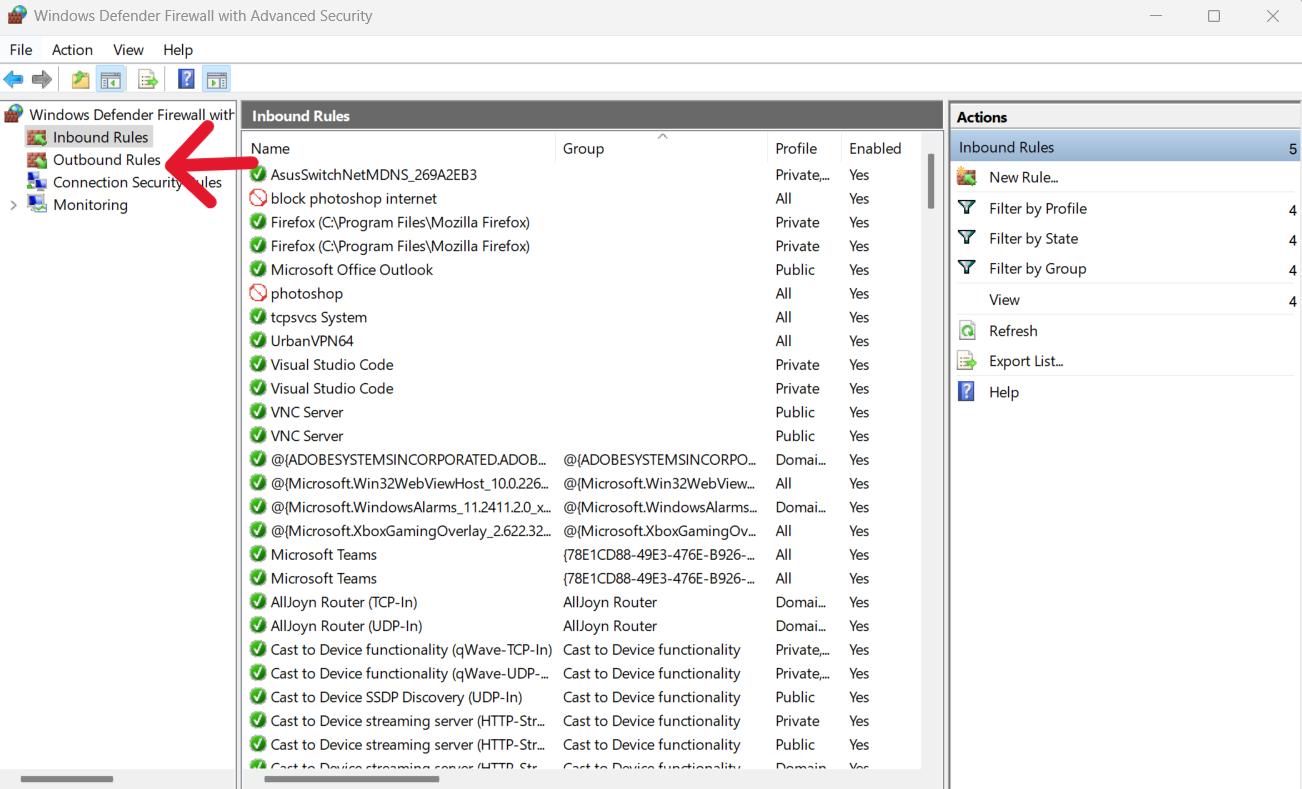Select the 'block photoshop internet' rule
The width and height of the screenshot is (1302, 789).
pyautogui.click(x=354, y=198)
